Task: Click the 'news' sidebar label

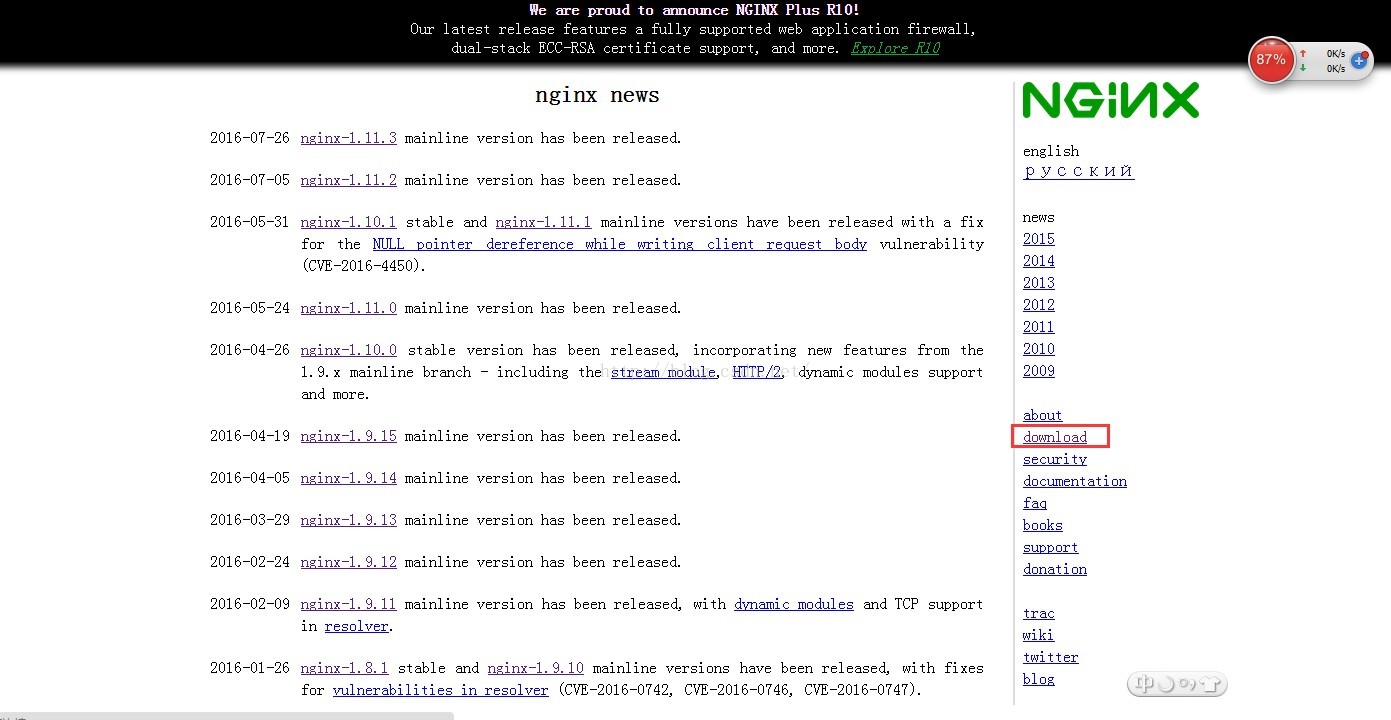Action: 1039,217
